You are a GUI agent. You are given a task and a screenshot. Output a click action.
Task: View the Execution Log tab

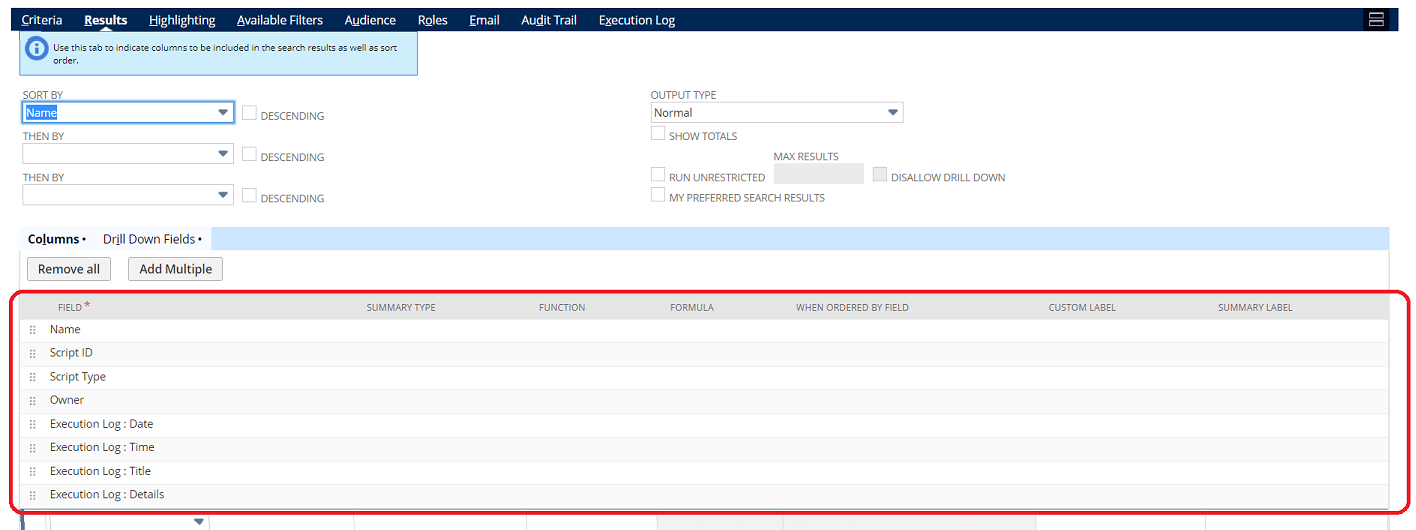point(637,20)
